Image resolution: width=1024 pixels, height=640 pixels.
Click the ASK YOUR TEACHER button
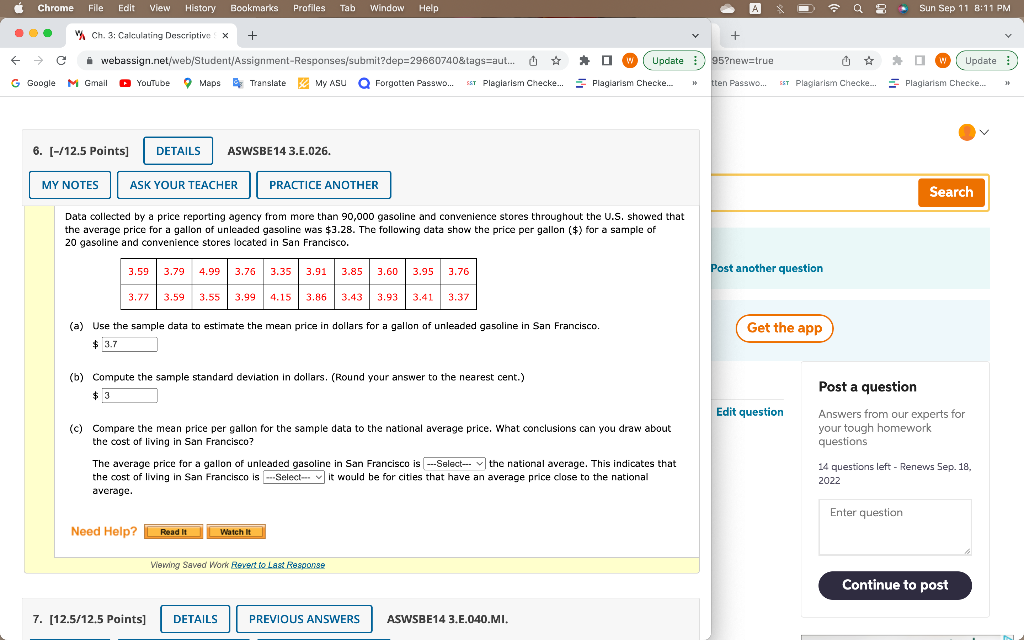(183, 184)
